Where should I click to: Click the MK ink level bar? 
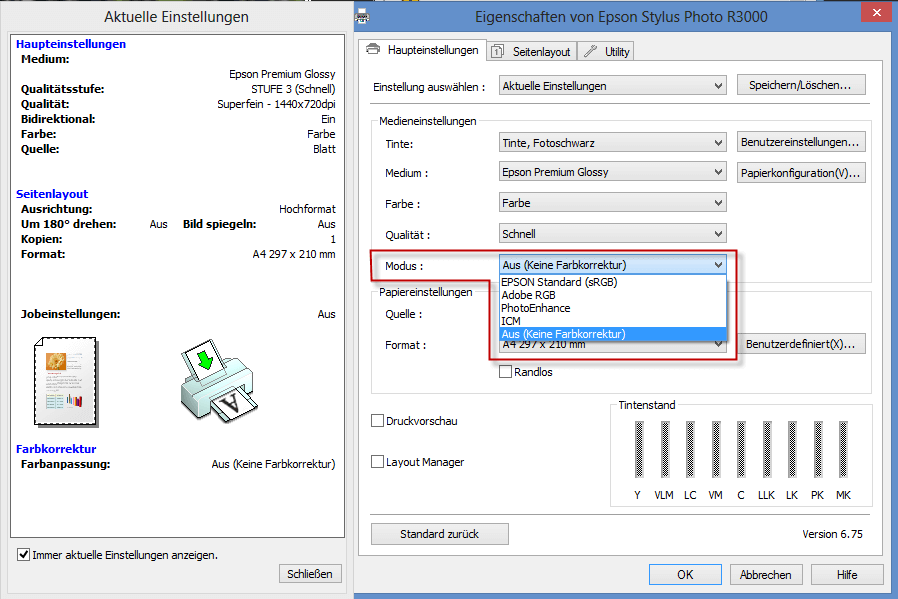[843, 450]
